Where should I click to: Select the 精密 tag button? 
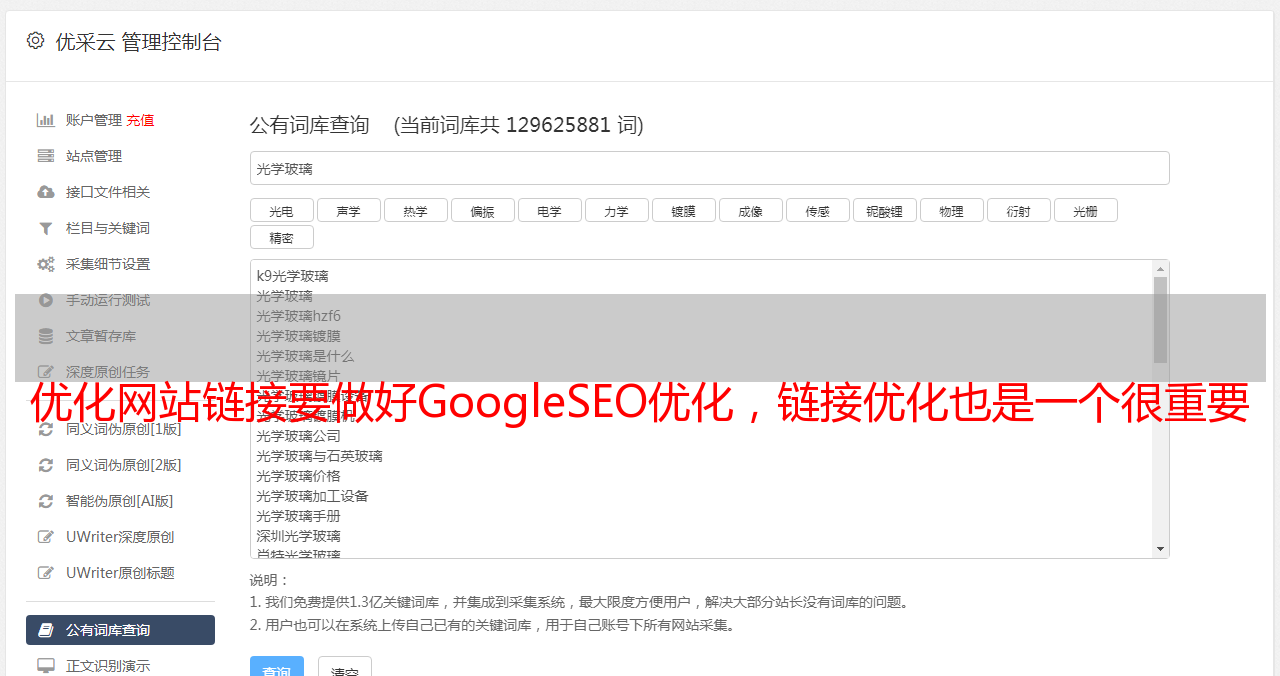click(281, 238)
